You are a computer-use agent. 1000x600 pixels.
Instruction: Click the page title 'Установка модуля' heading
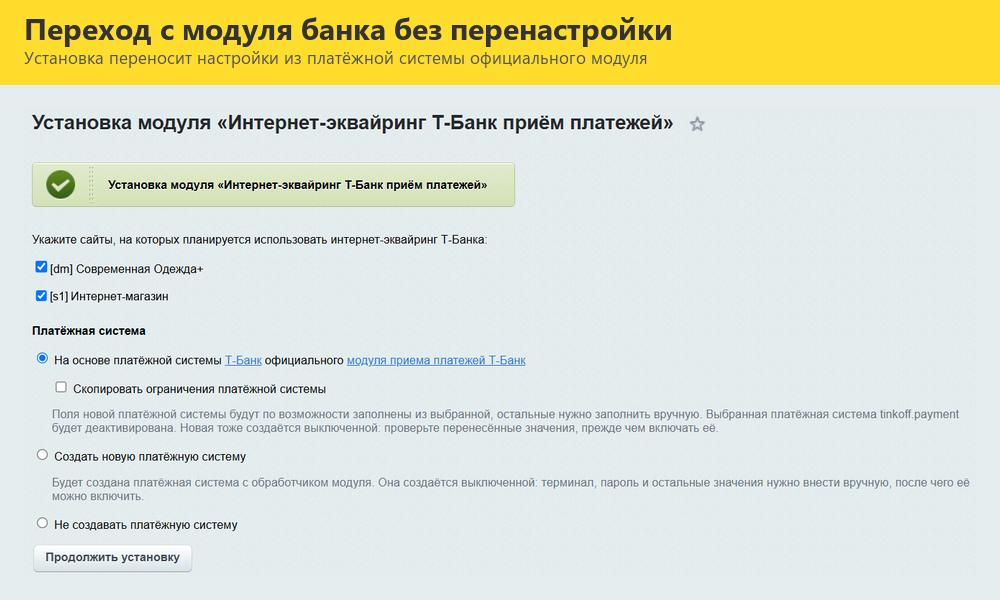pos(353,122)
